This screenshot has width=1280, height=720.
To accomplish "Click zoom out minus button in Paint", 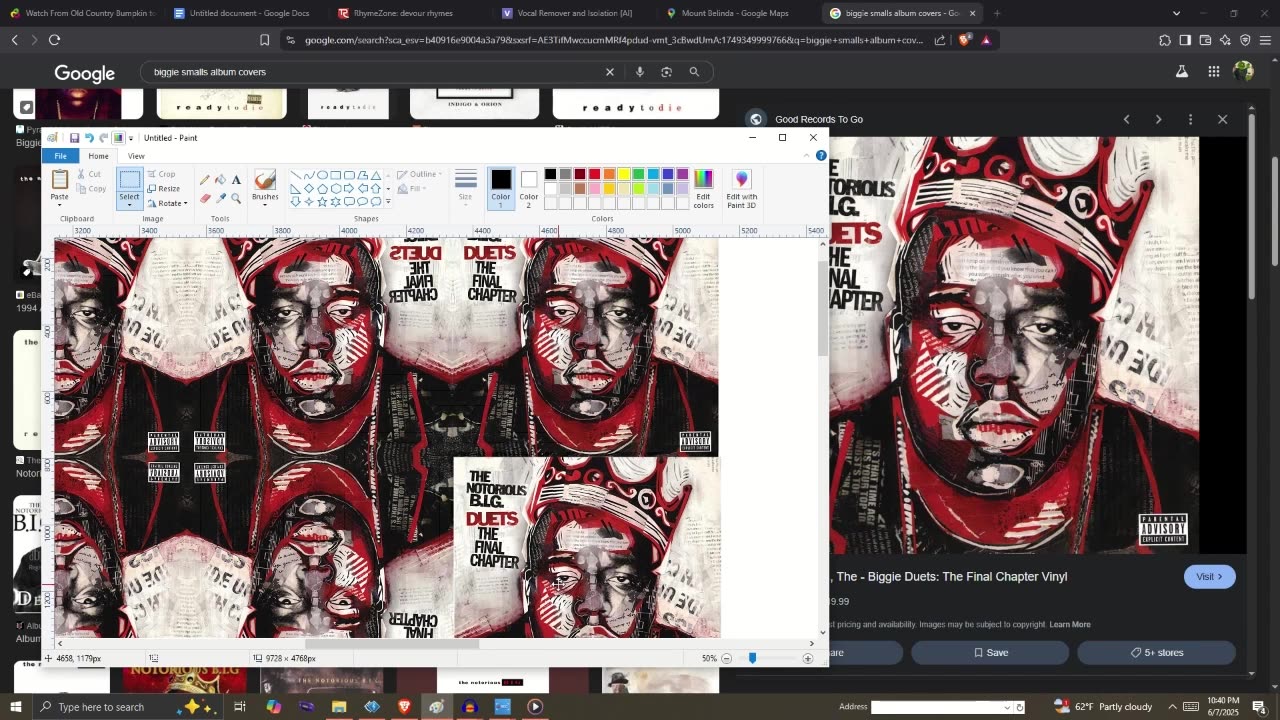I will pyautogui.click(x=727, y=658).
